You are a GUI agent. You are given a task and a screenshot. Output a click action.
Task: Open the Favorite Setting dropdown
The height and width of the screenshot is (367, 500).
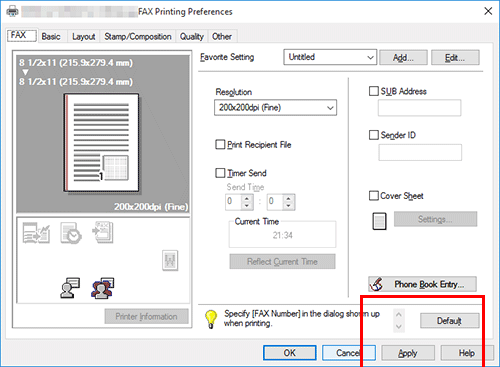point(330,57)
